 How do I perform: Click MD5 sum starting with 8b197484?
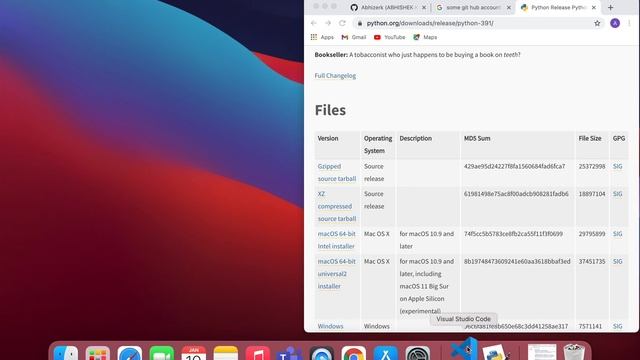(517, 261)
